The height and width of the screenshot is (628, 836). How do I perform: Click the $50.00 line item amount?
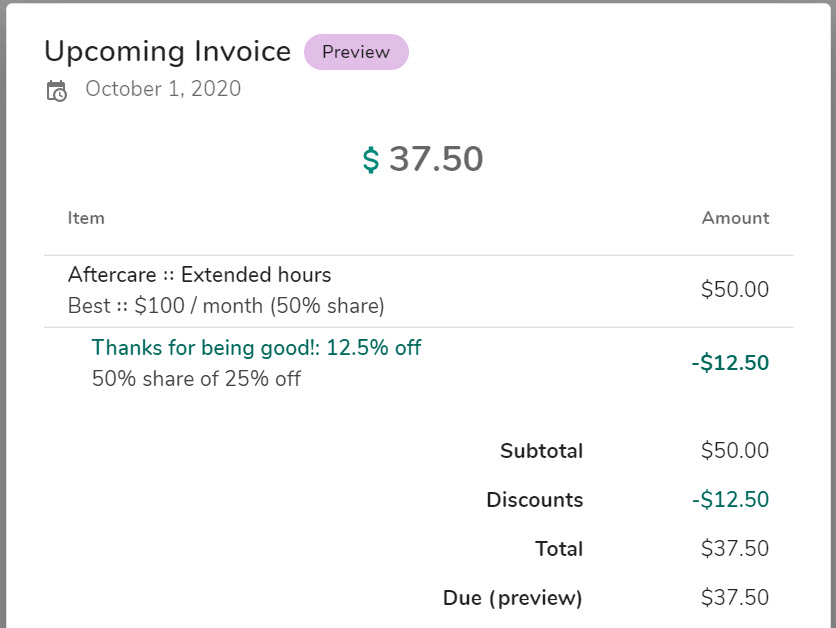click(735, 289)
